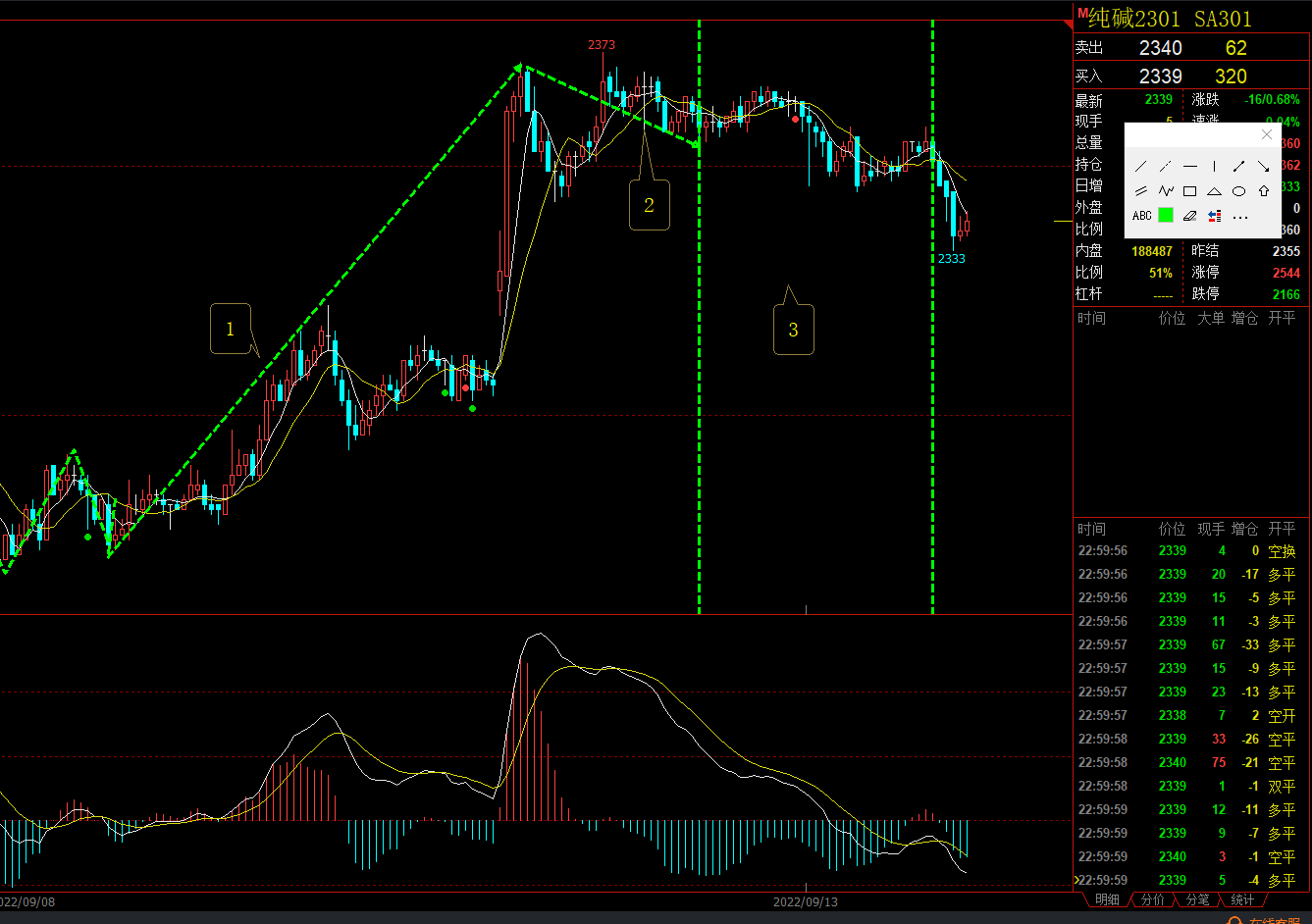
Task: Select the vertical line drawing tool
Action: [1214, 167]
